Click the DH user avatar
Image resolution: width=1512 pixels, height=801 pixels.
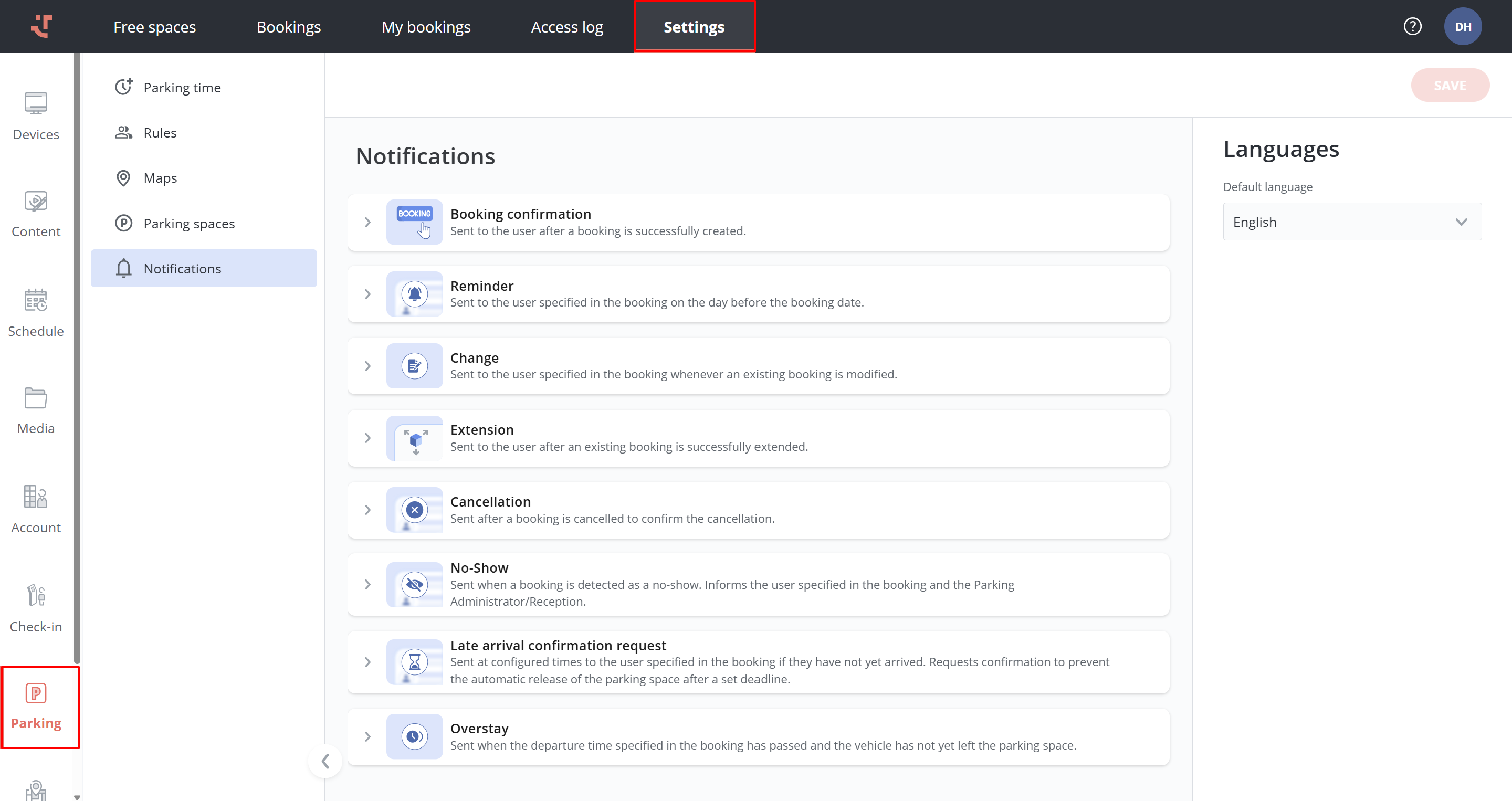point(1462,26)
